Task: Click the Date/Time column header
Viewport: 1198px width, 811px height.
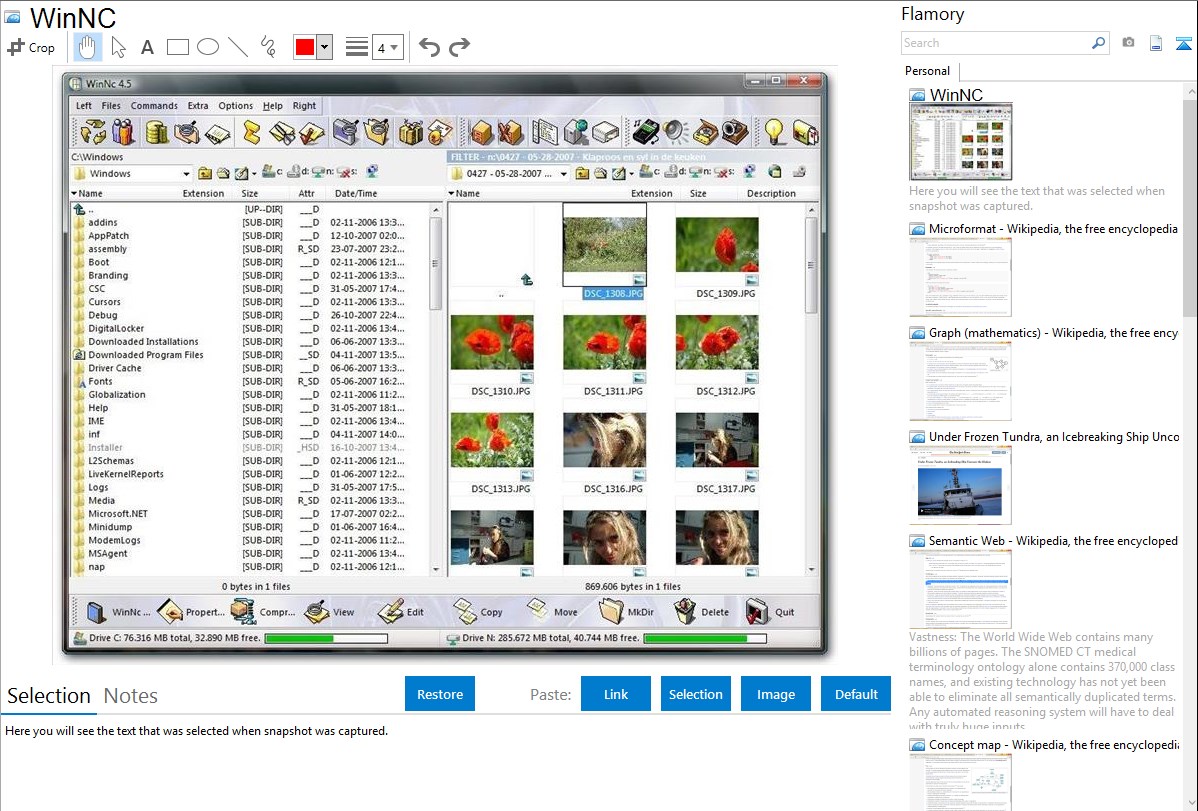Action: [x=355, y=193]
